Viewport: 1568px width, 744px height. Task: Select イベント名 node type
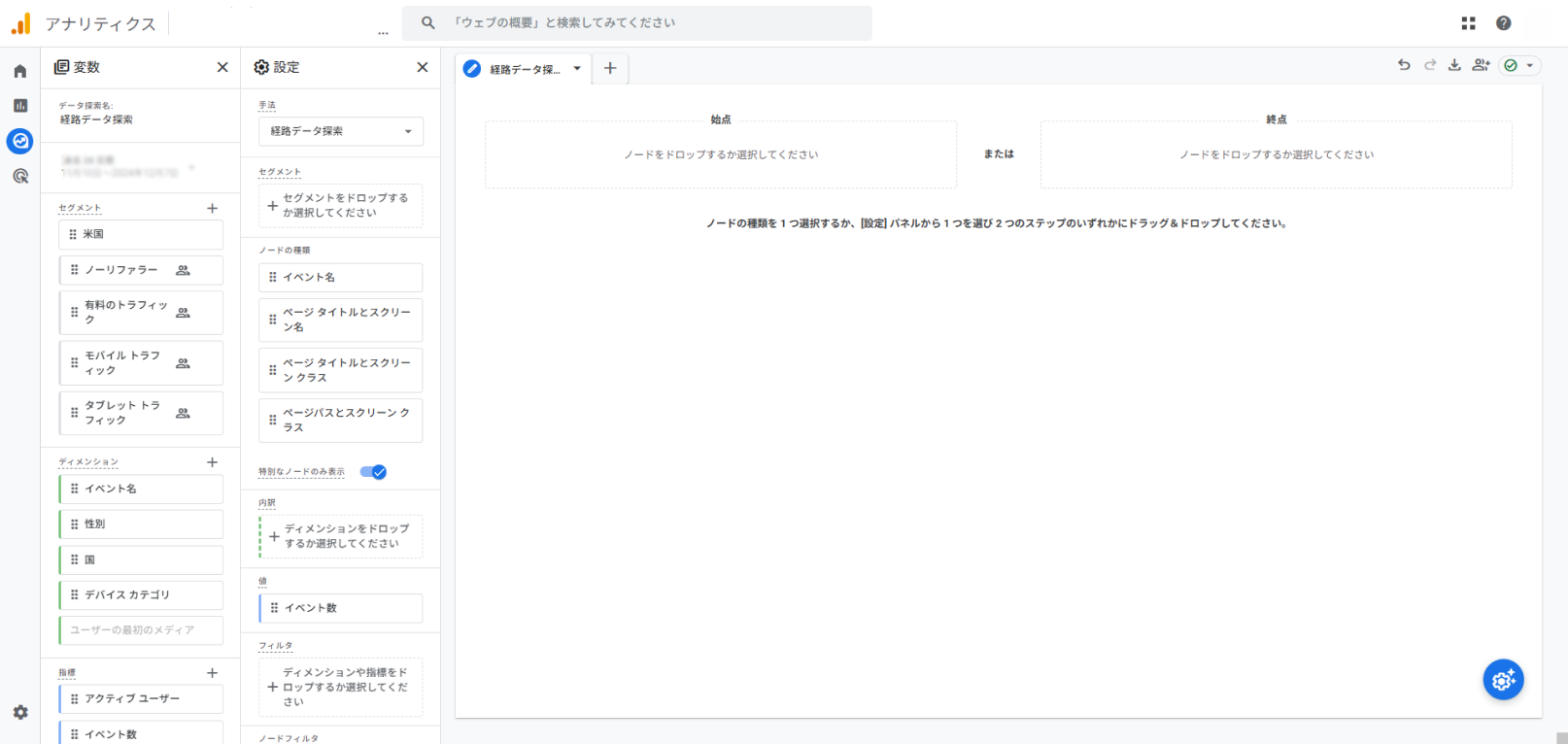tap(341, 278)
